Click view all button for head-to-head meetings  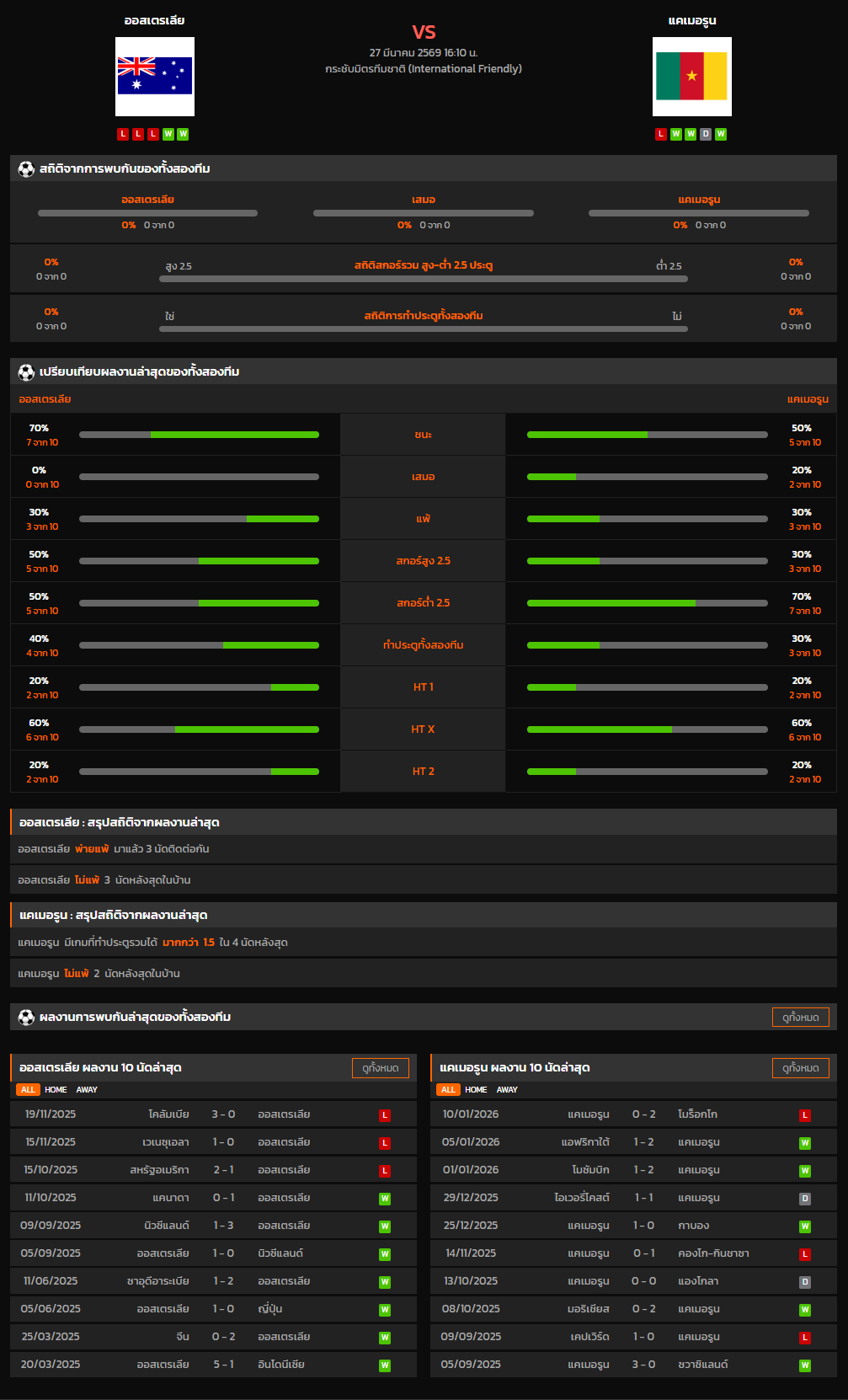(x=800, y=1018)
